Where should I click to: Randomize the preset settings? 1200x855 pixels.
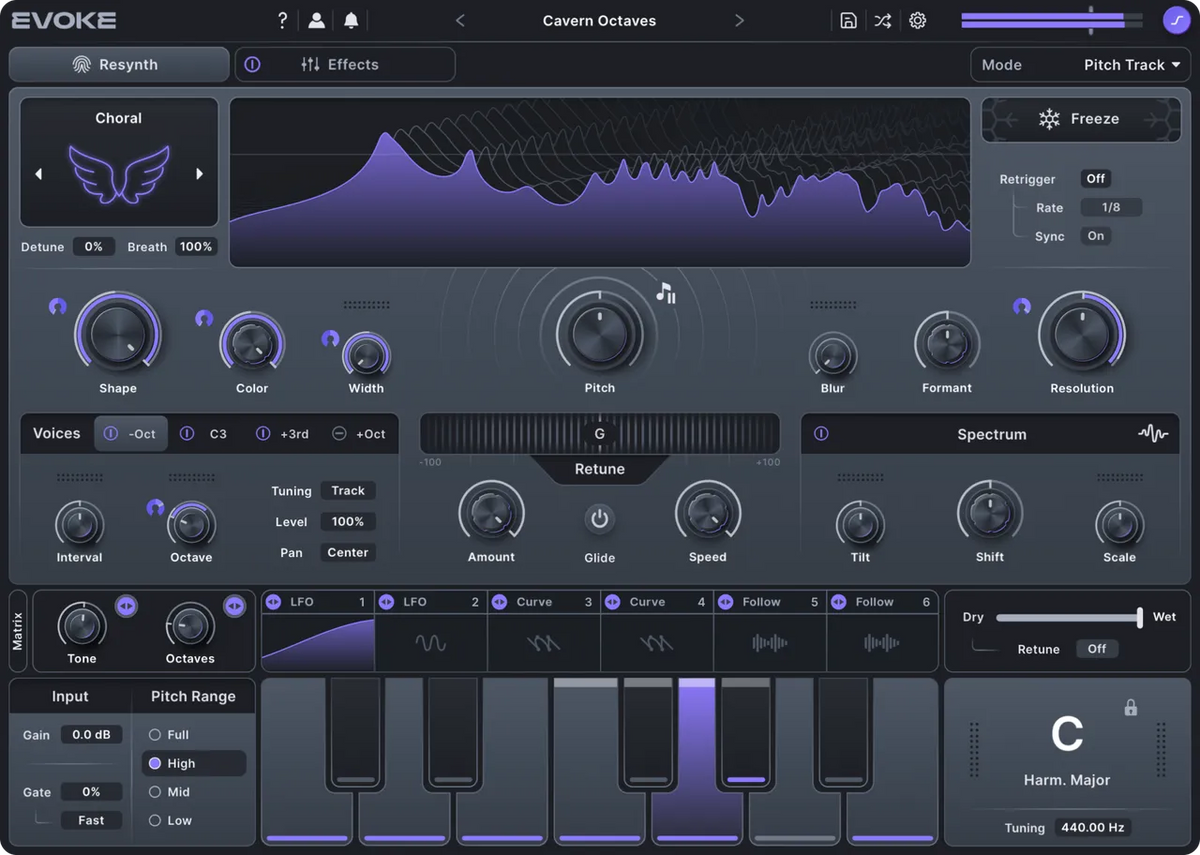click(x=883, y=20)
